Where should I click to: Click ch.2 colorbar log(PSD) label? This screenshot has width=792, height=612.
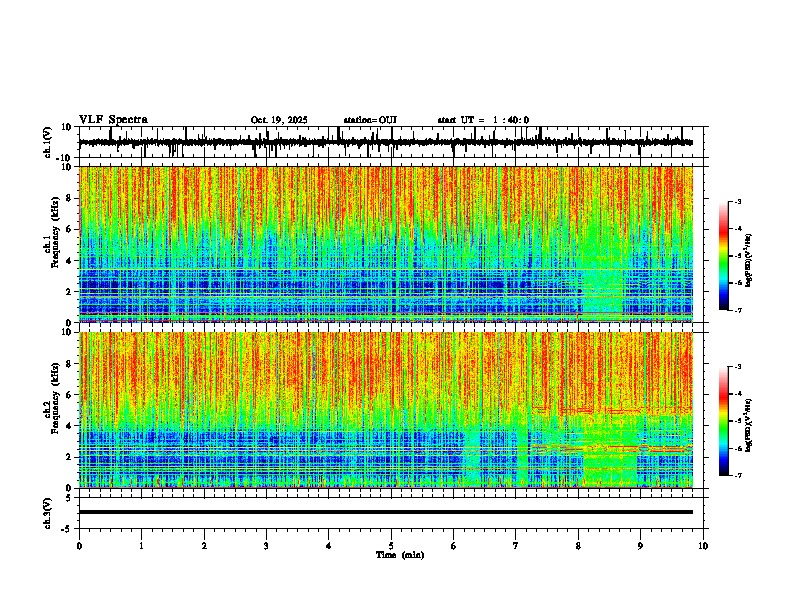pos(749,425)
